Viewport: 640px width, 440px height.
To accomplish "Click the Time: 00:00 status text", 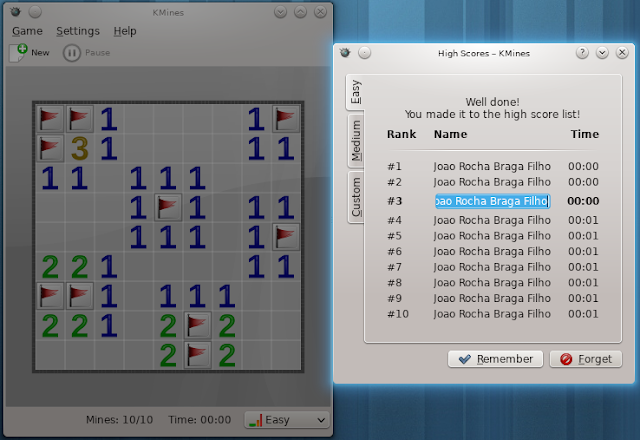I will click(x=200, y=420).
